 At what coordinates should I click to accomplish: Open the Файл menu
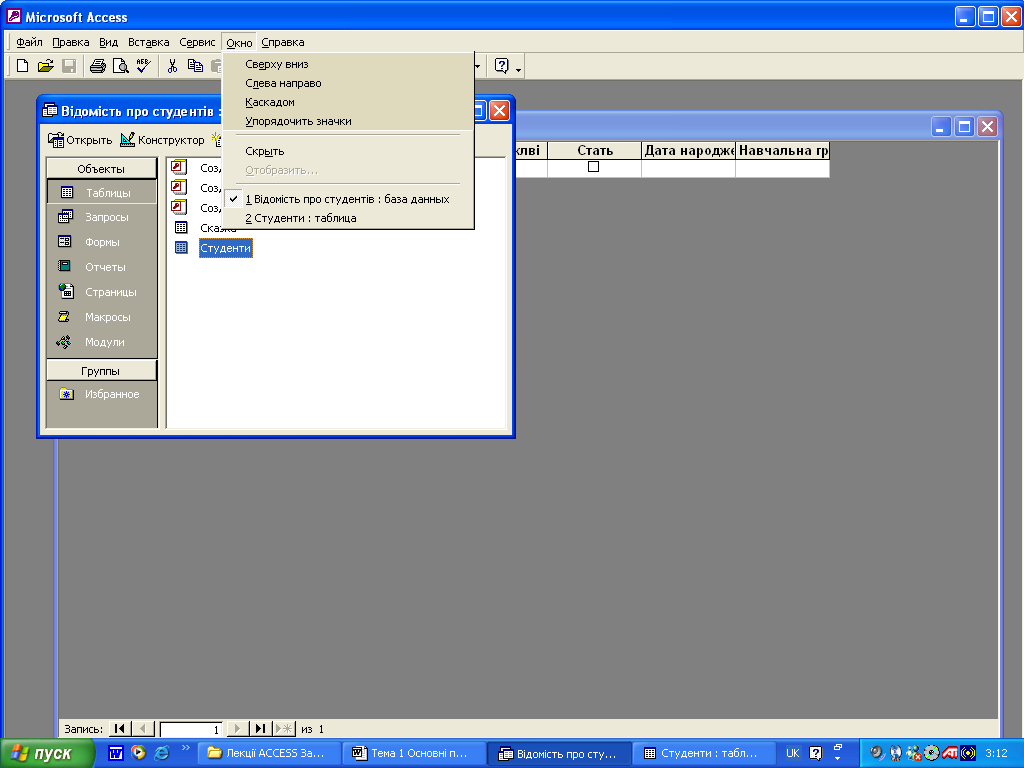pos(29,42)
